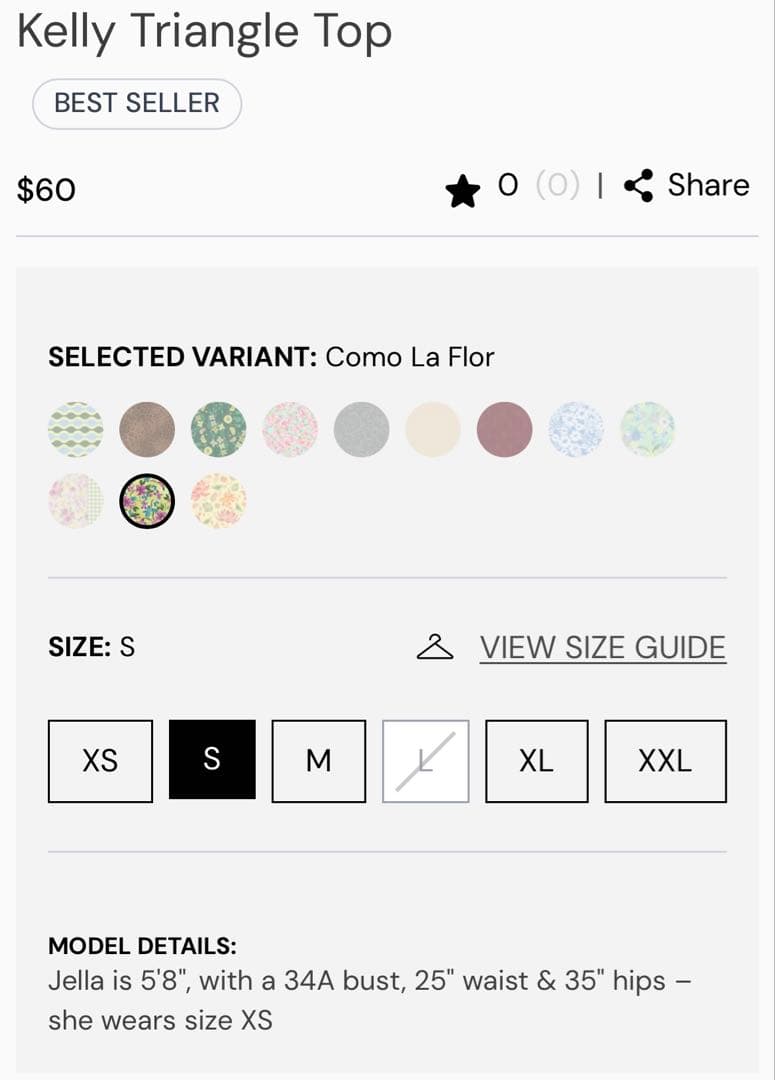Select size XXL
Viewport: 775px width, 1080px height.
tap(665, 761)
